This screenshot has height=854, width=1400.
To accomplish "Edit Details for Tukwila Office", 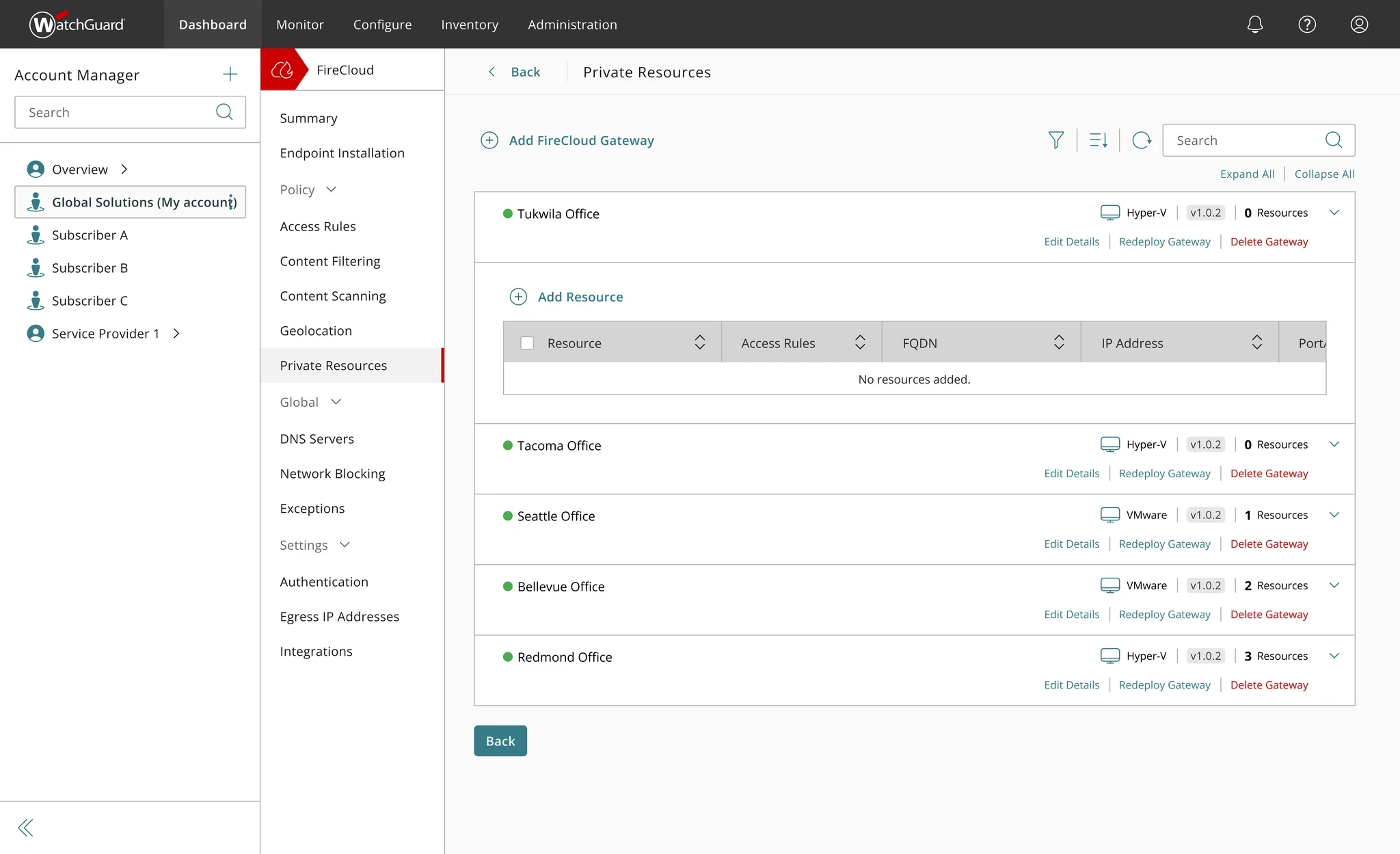I will click(x=1071, y=241).
